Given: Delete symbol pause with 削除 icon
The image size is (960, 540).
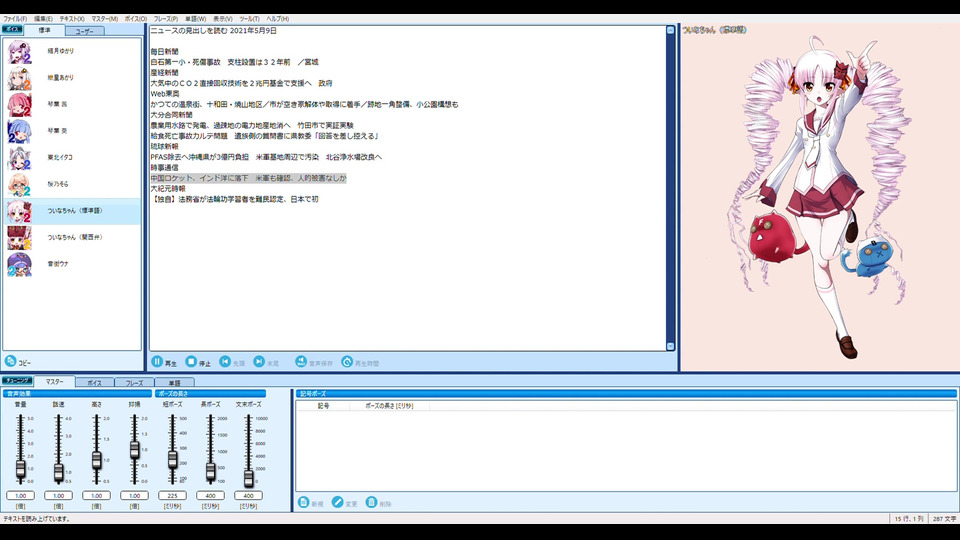Looking at the screenshot, I should click(x=371, y=502).
